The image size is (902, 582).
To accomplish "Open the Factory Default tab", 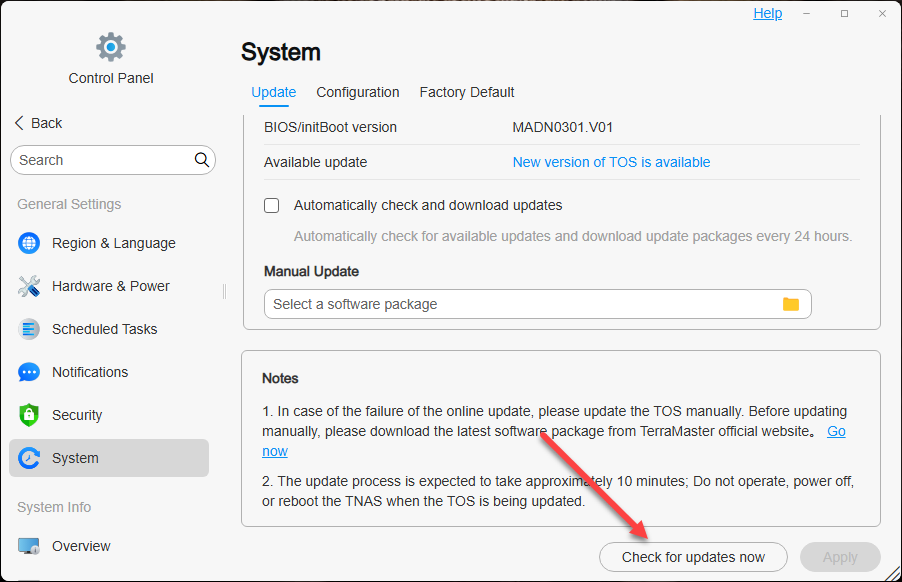I will [x=467, y=92].
